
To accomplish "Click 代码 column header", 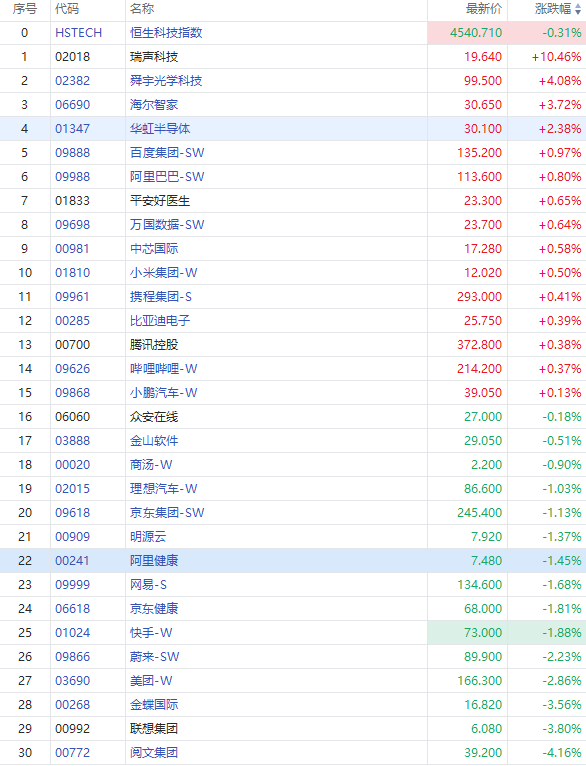I will tap(67, 9).
